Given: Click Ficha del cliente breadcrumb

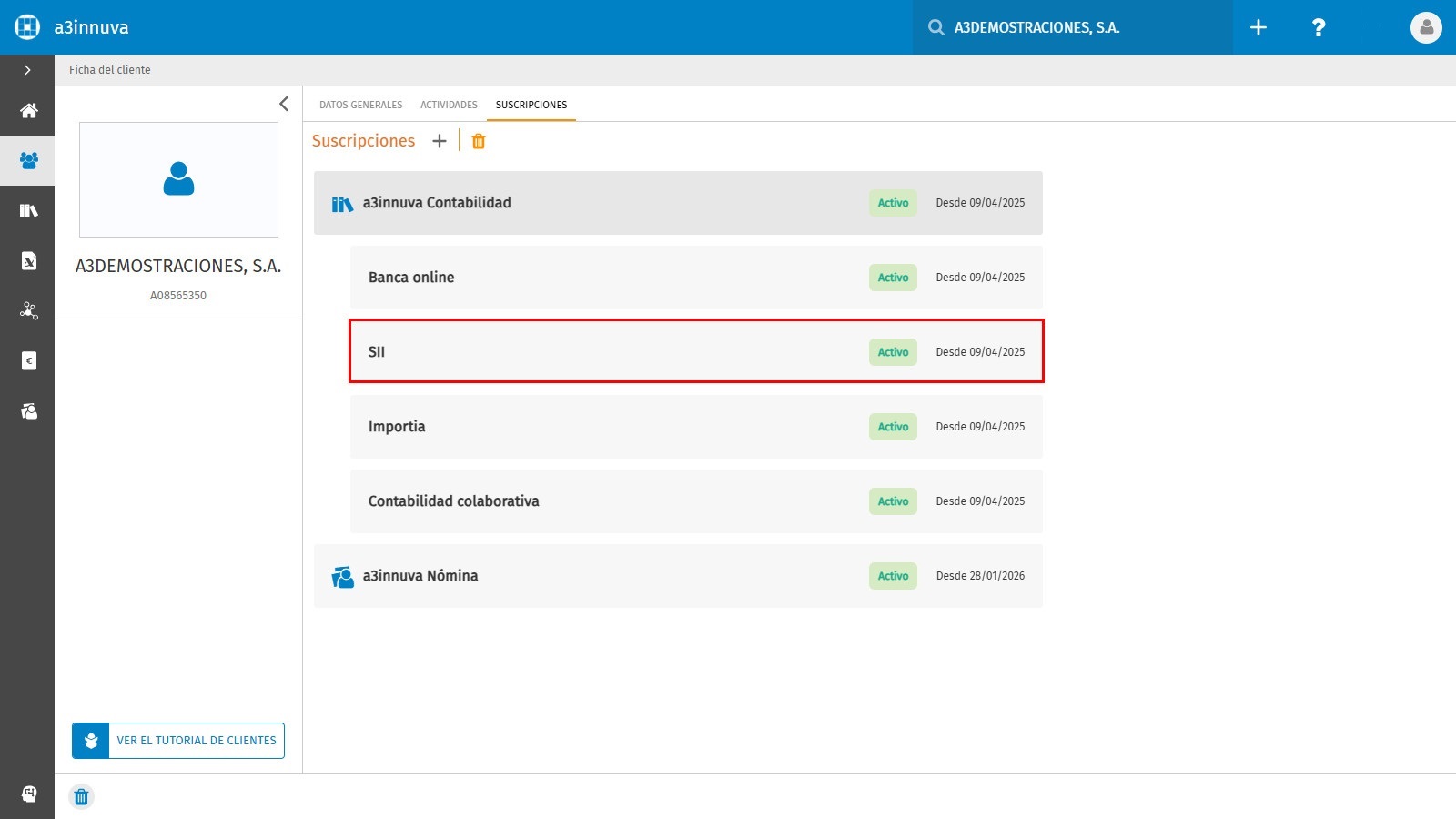Looking at the screenshot, I should 110,70.
